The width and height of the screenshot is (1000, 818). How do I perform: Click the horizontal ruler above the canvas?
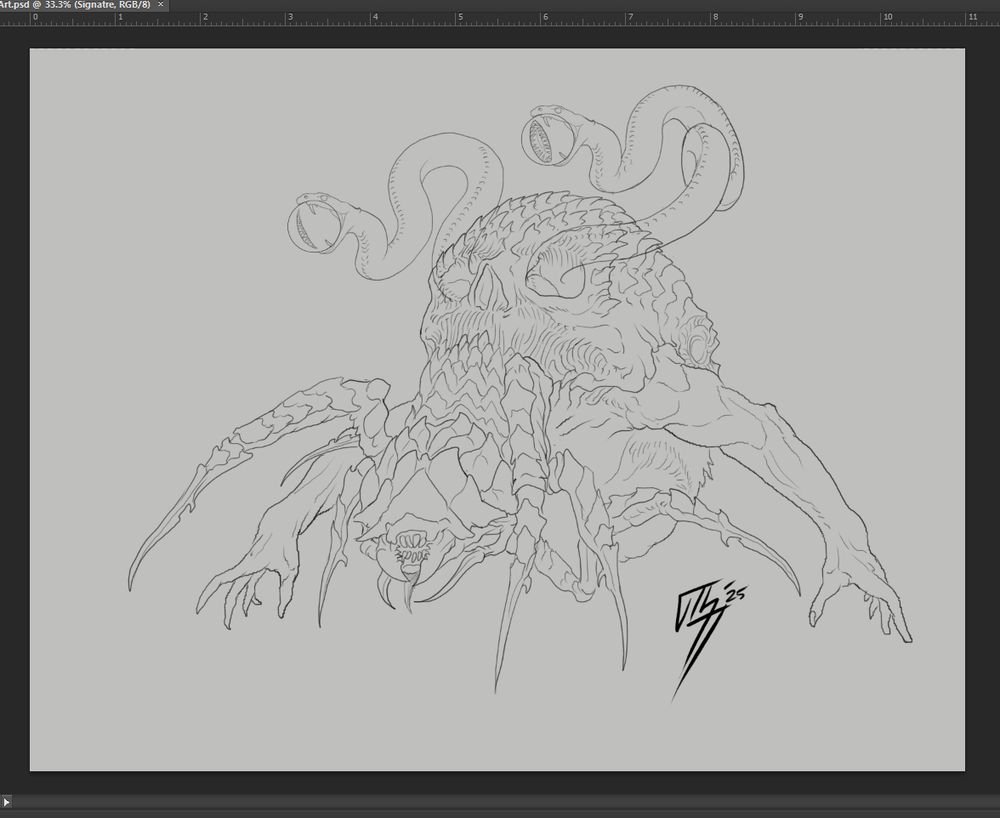pos(500,17)
